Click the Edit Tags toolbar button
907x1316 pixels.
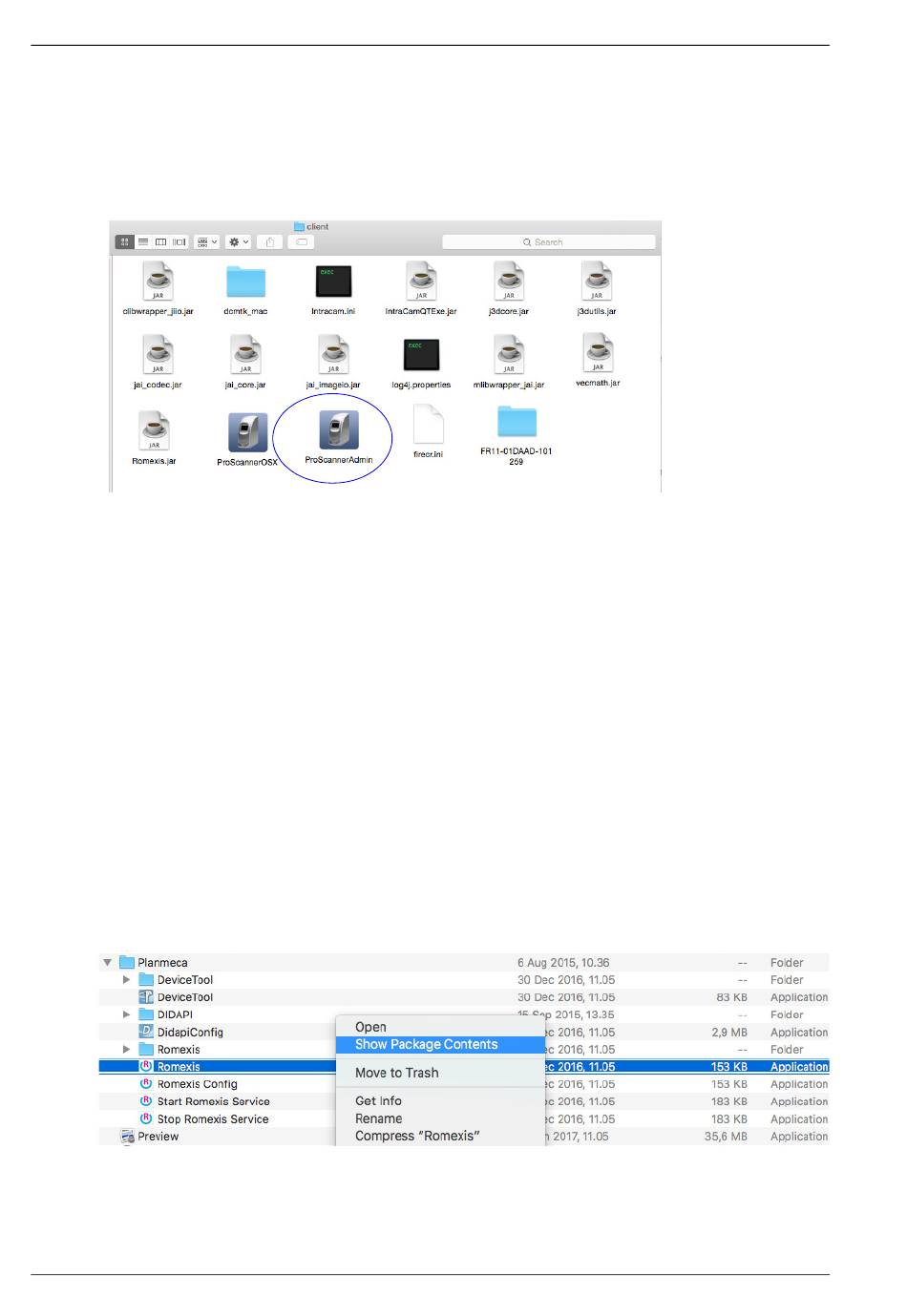(301, 242)
